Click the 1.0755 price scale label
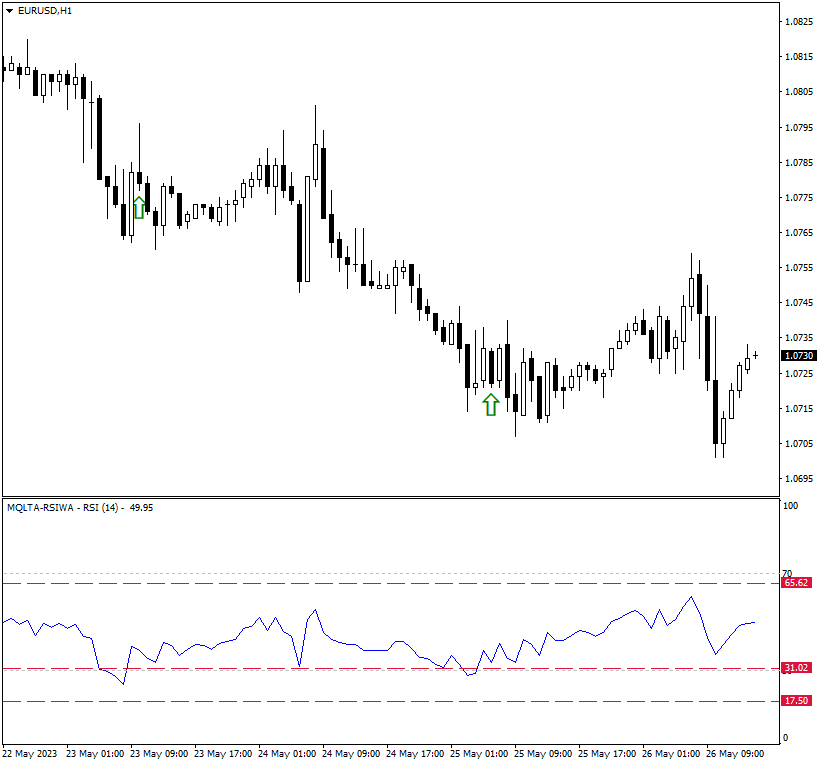This screenshot has width=820, height=765. (799, 268)
